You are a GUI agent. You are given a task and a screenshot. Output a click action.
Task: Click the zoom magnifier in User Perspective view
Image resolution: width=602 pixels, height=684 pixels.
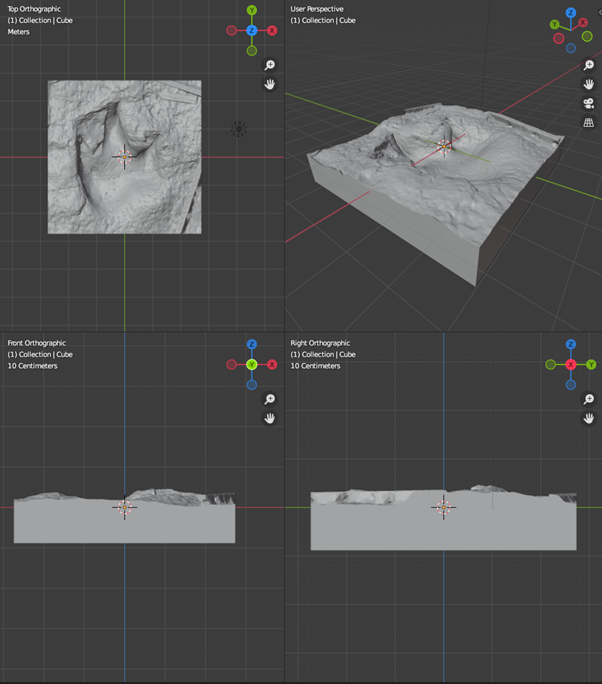tap(589, 65)
